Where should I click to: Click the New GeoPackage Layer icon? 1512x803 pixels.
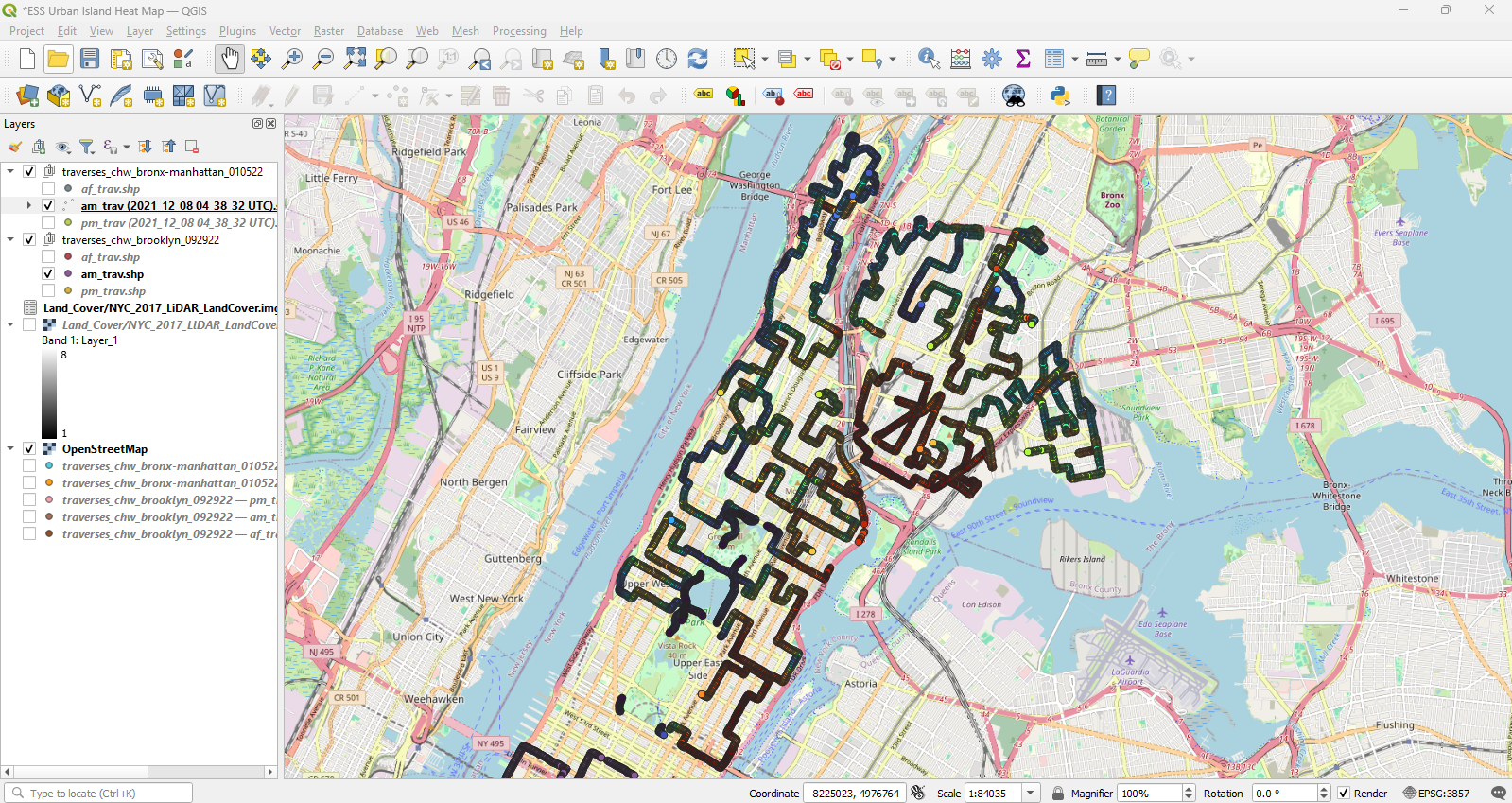(59, 96)
